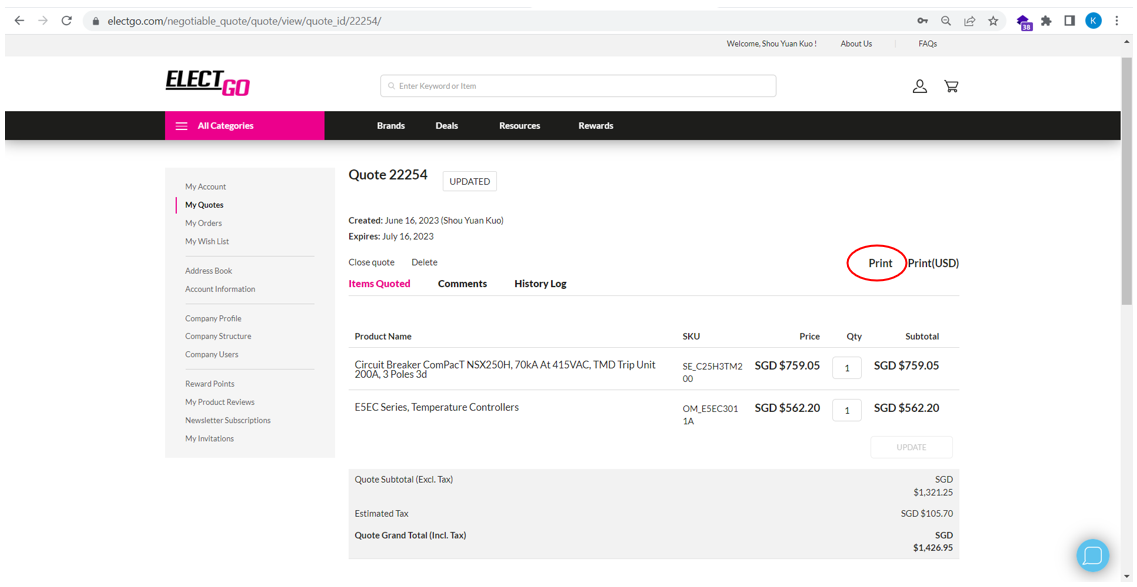1137x587 pixels.
Task: Open Newsletter Subscriptions
Action: 228,420
